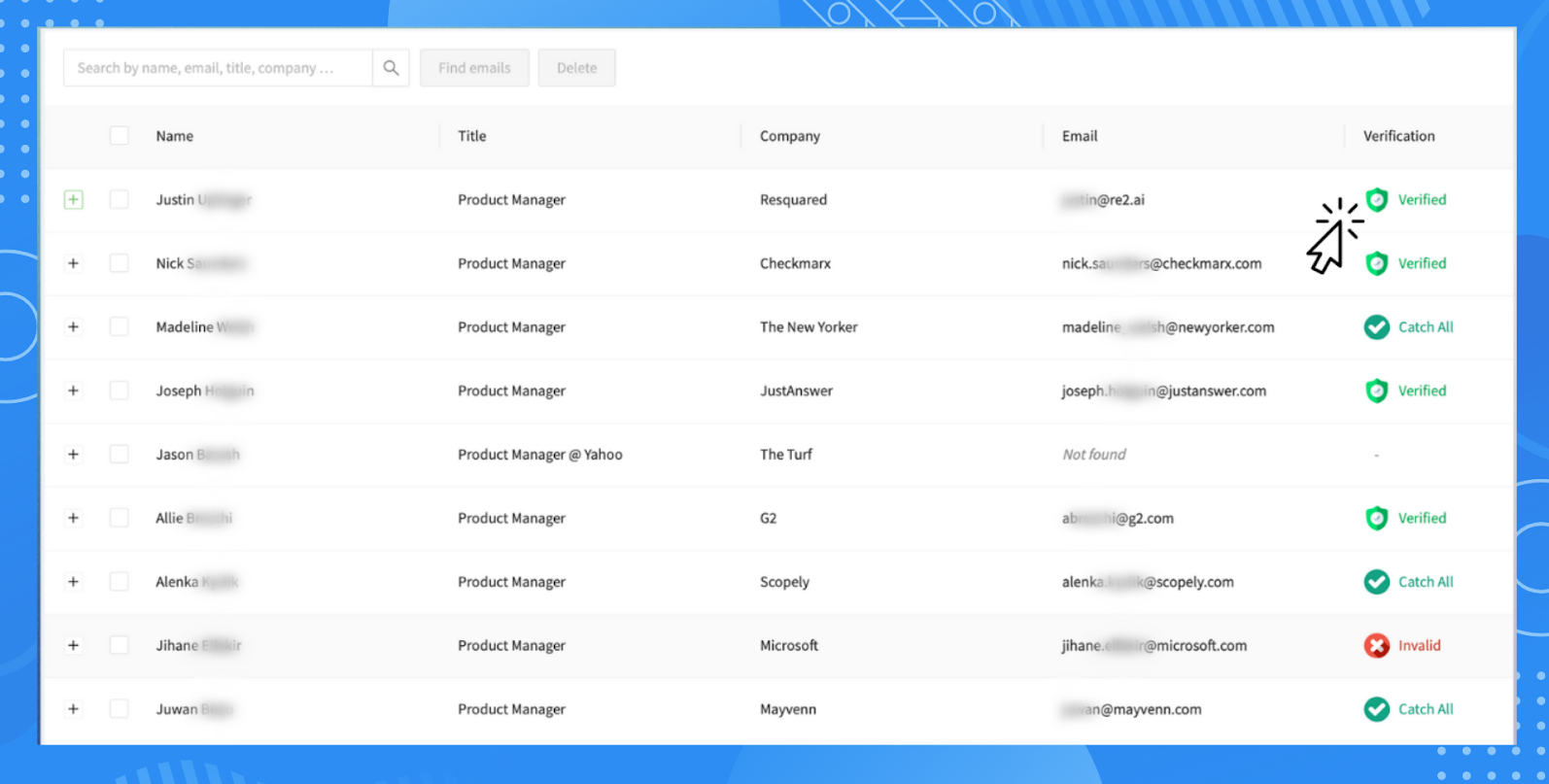Image resolution: width=1549 pixels, height=784 pixels.
Task: Click Catch All checkmark icon for Mayvenn
Action: coord(1376,709)
